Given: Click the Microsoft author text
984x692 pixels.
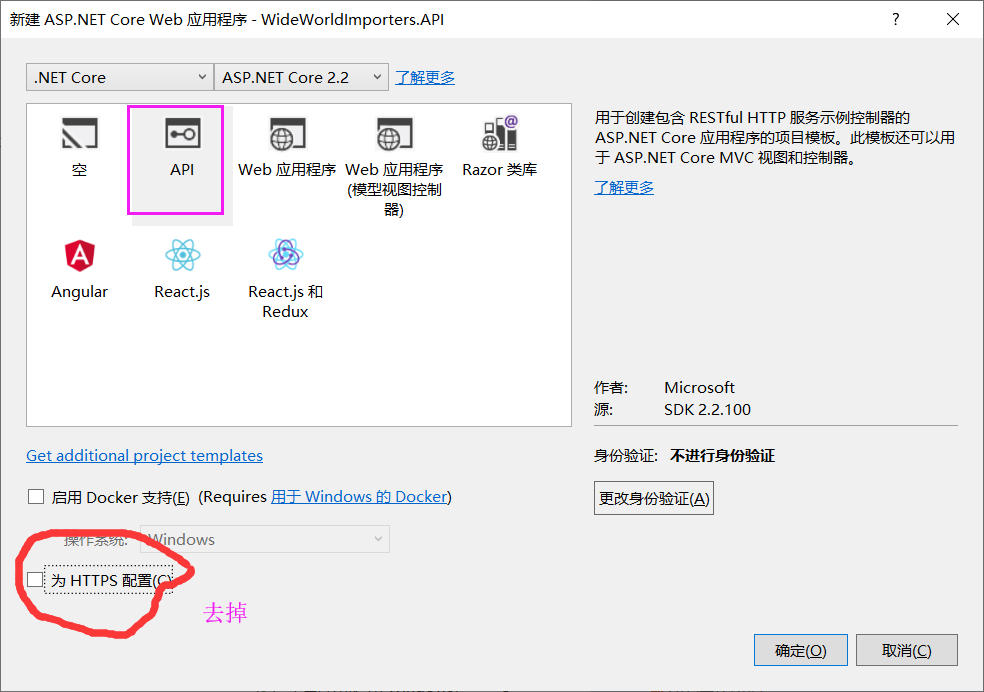Looking at the screenshot, I should click(x=699, y=388).
